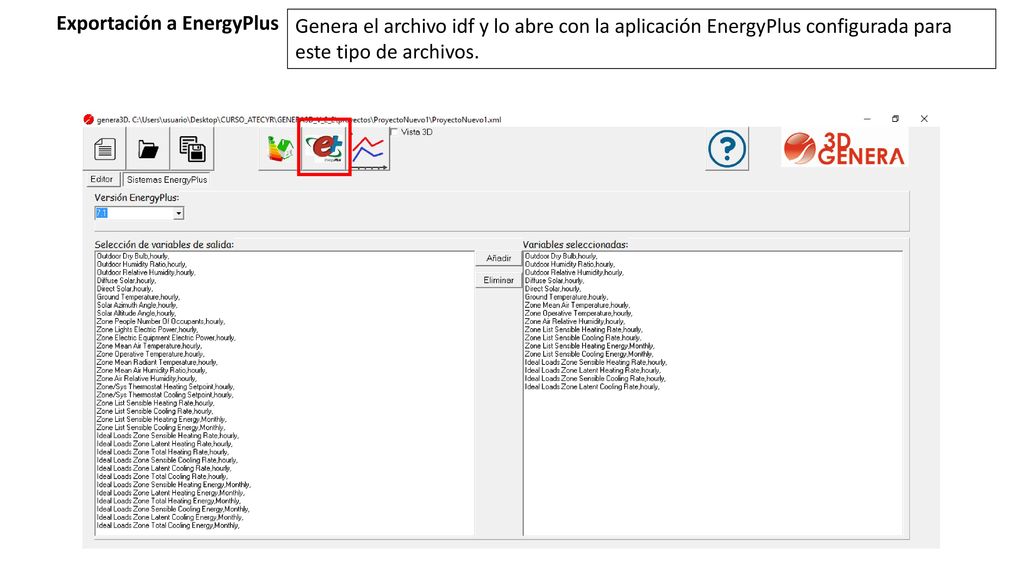This screenshot has width=1024, height=576.
Task: Select Ideal Loads Zone Total Heating Energy,Monthly row
Action: pos(169,501)
